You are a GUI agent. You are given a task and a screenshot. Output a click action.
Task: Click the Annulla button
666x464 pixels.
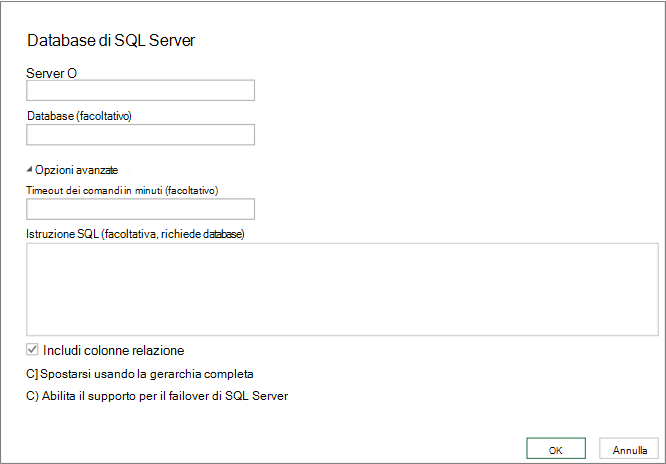pos(629,449)
